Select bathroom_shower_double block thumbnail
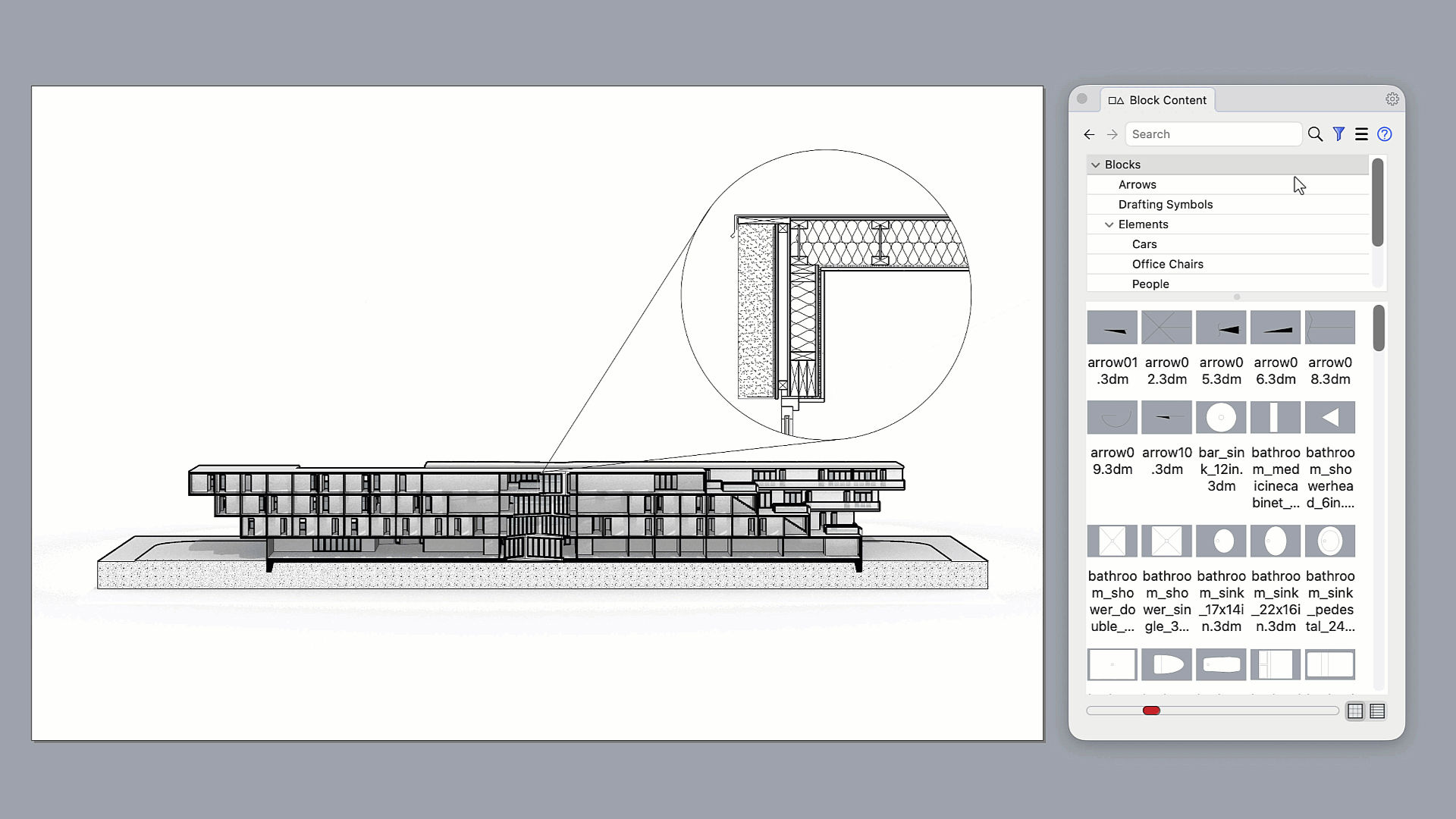Viewport: 1456px width, 819px height. click(1112, 541)
